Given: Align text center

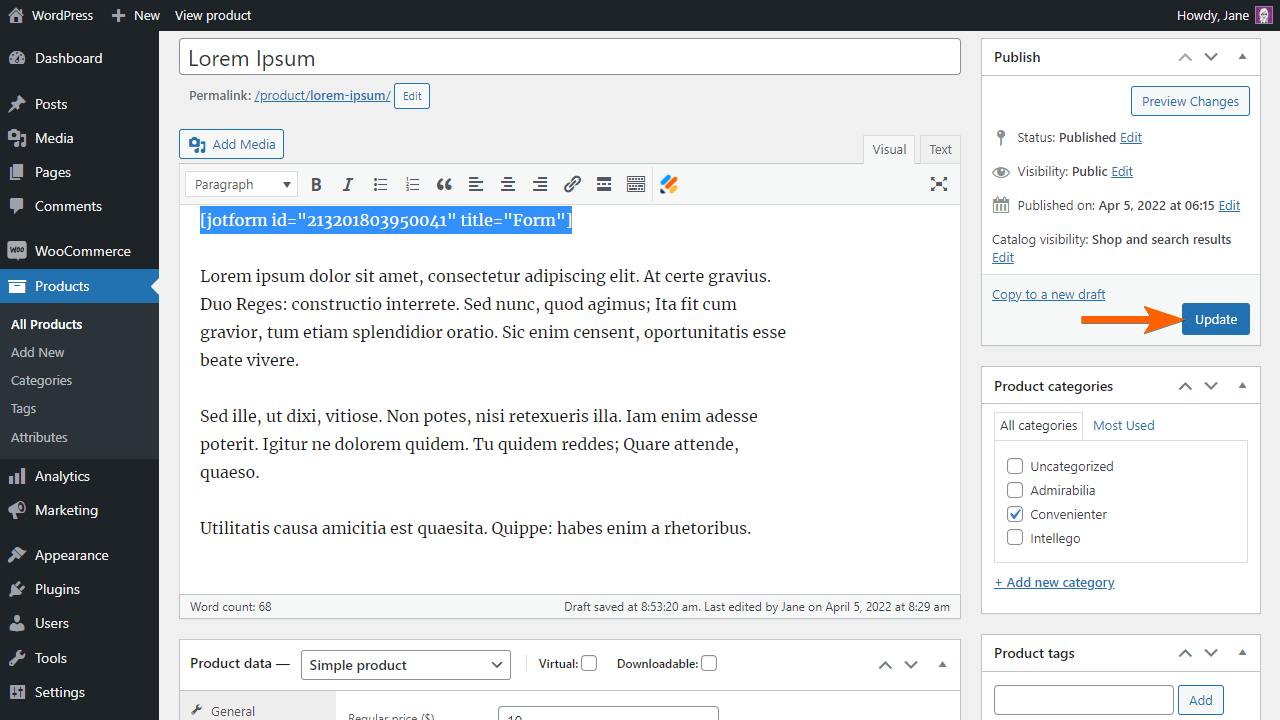Looking at the screenshot, I should click(x=507, y=184).
